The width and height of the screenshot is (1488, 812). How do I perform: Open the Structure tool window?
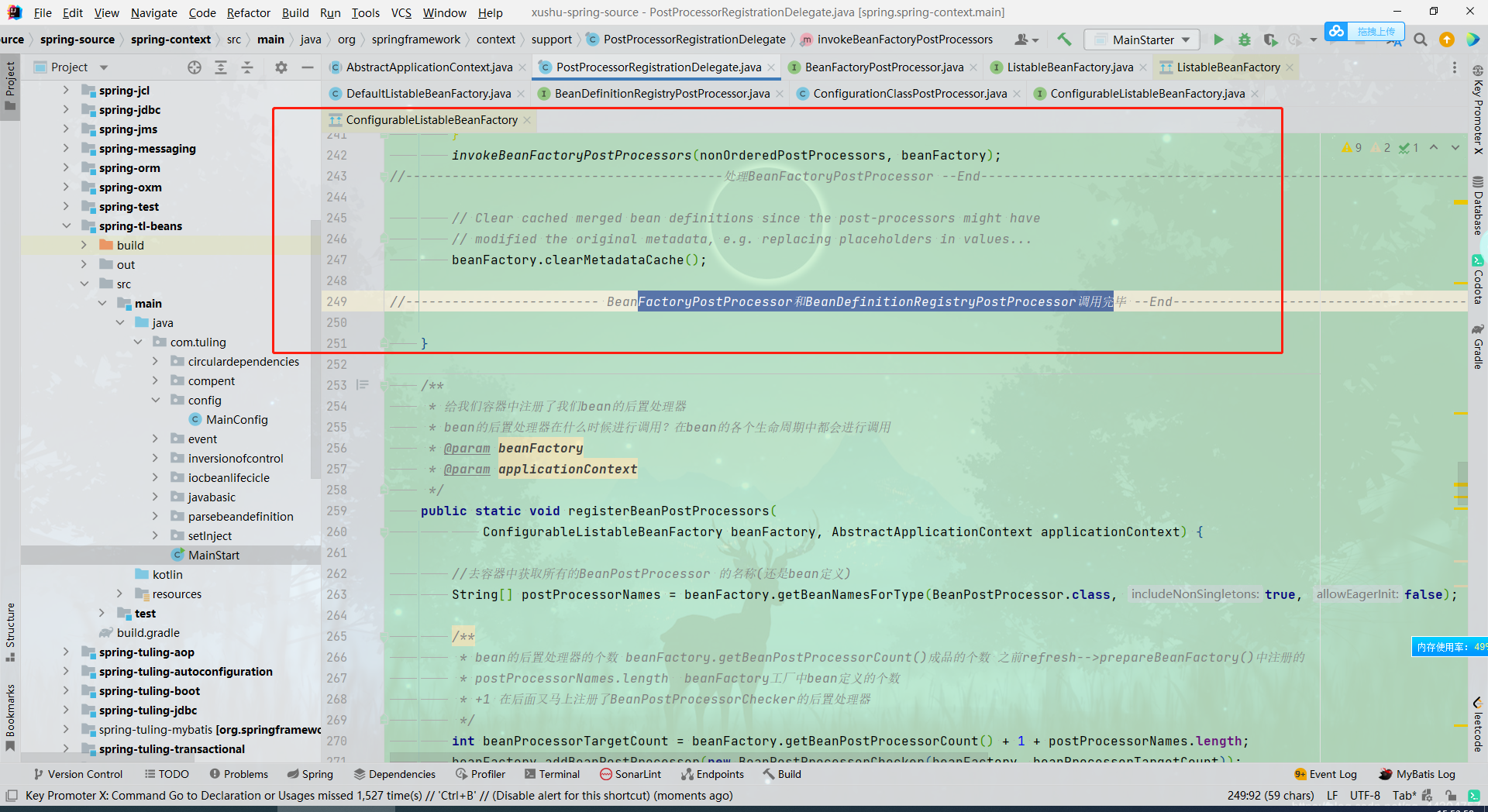[x=10, y=631]
